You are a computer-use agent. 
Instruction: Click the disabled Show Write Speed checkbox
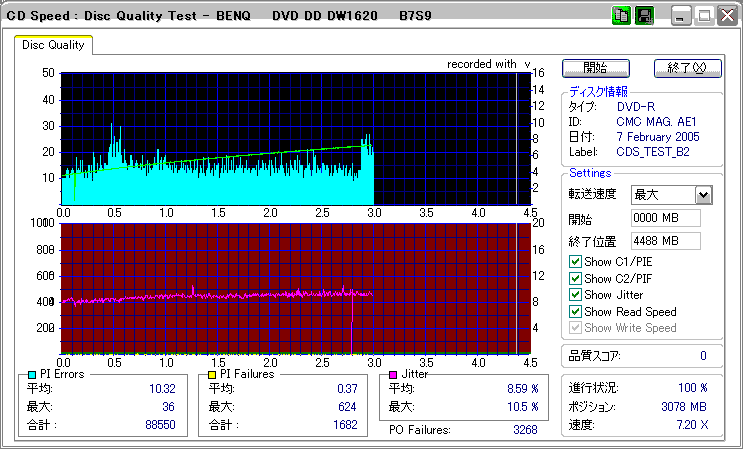[575, 328]
